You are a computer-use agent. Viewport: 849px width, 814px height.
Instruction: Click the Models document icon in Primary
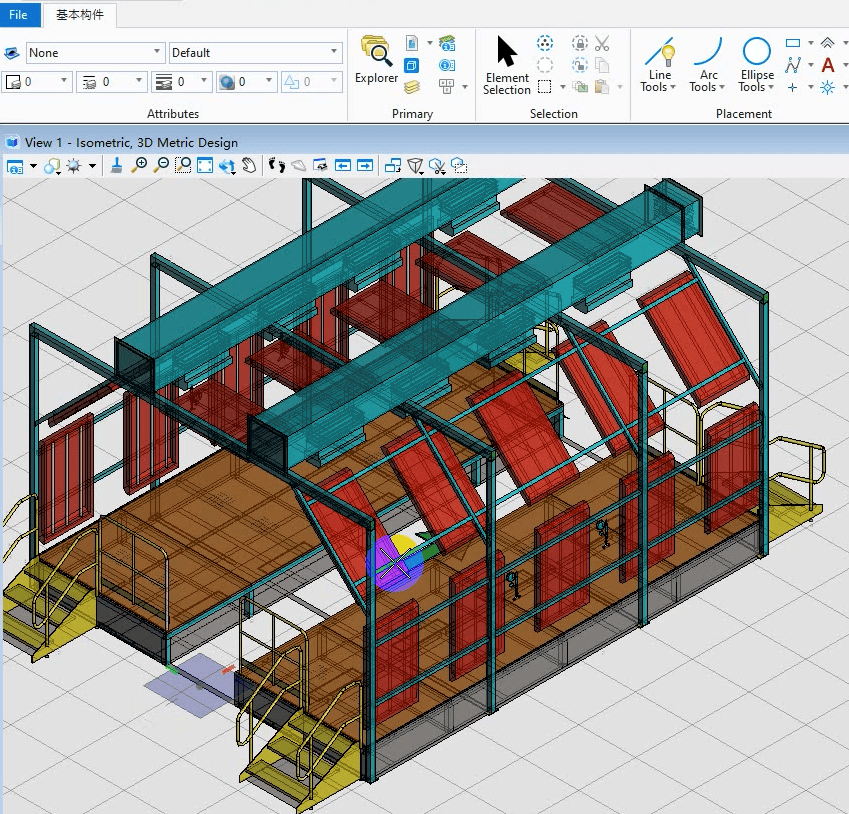click(412, 43)
